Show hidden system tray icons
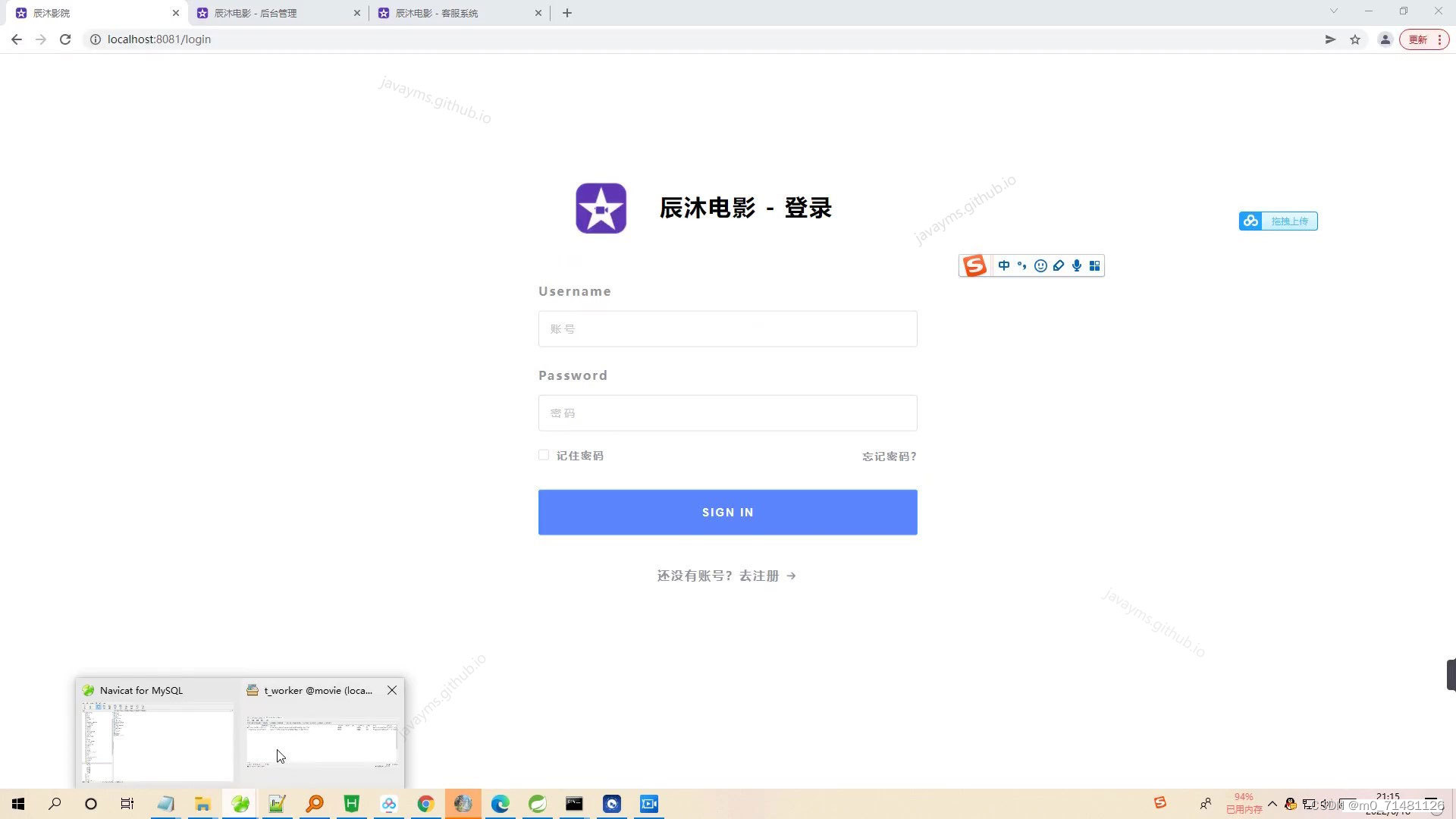This screenshot has height=819, width=1456. (1272, 804)
